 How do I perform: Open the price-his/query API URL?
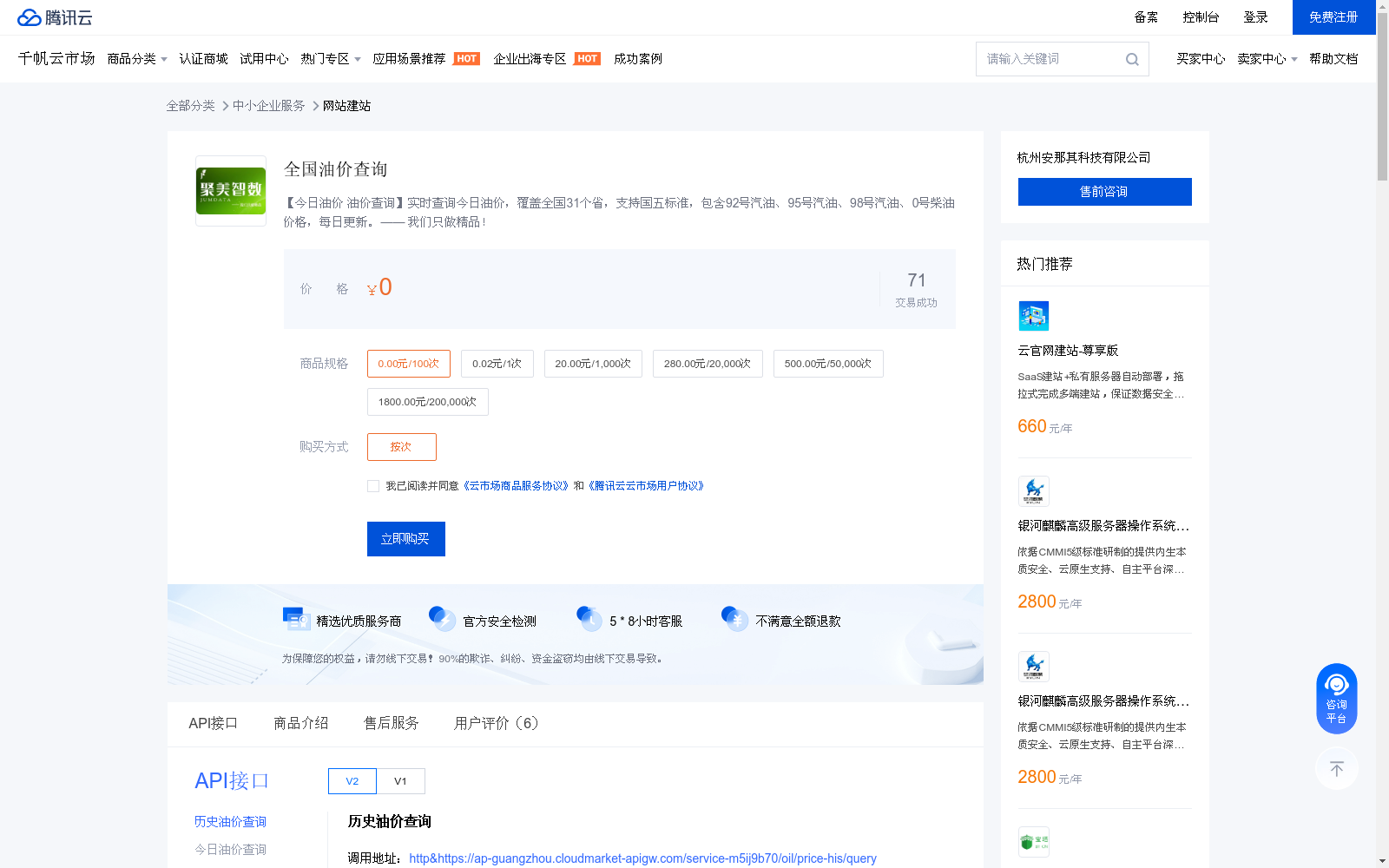coord(642,858)
